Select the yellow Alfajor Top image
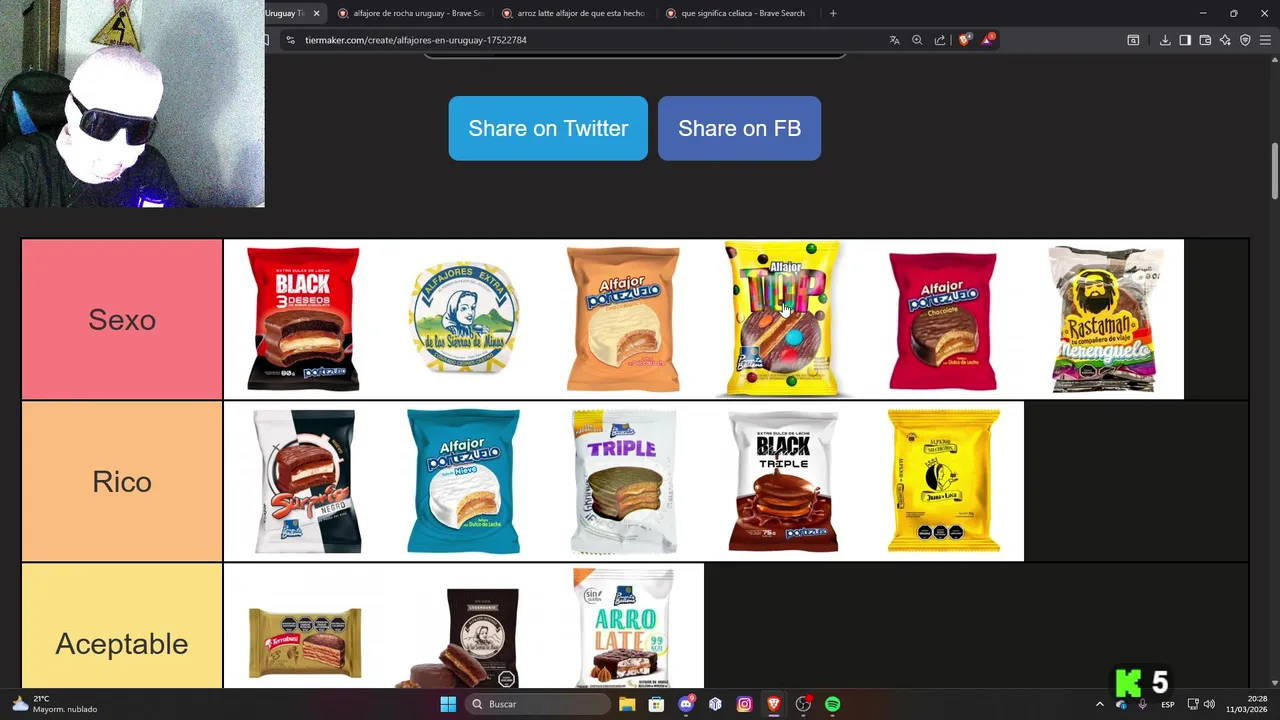 coord(783,319)
